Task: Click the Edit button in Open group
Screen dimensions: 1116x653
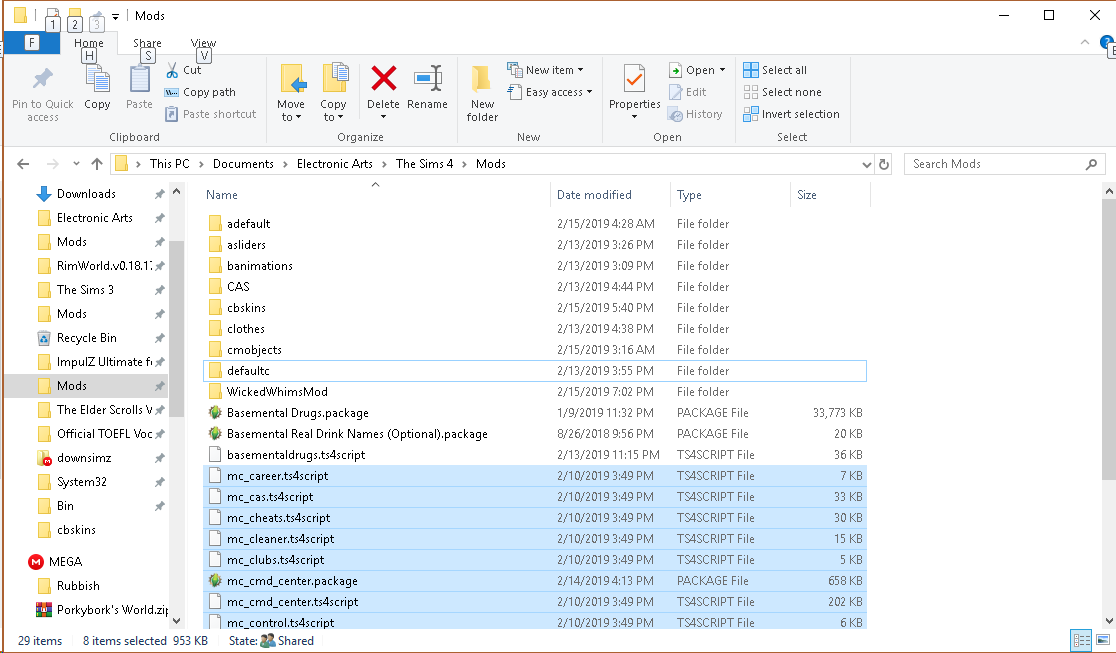Action: (688, 92)
